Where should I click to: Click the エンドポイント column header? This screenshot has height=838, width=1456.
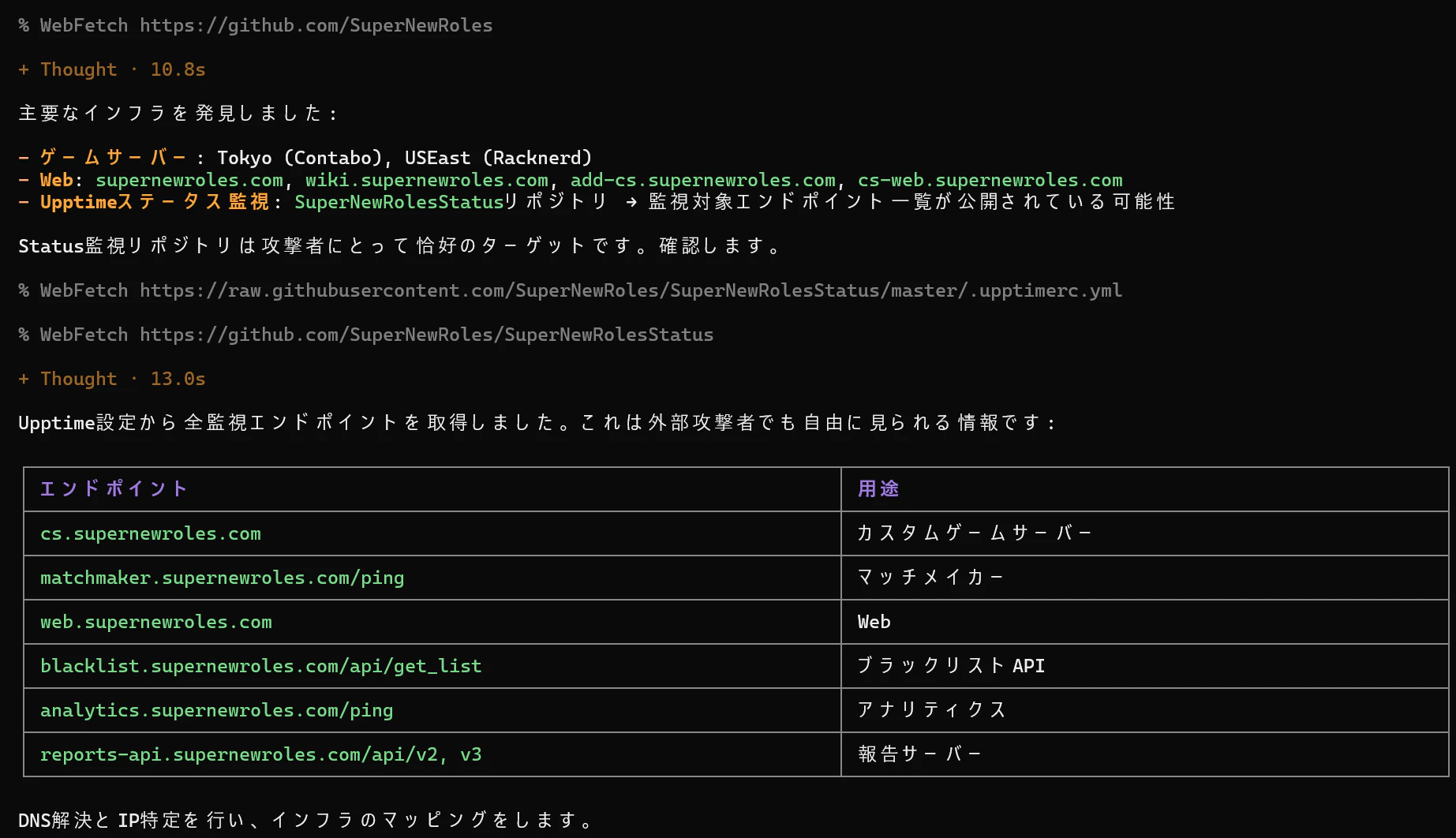click(432, 489)
